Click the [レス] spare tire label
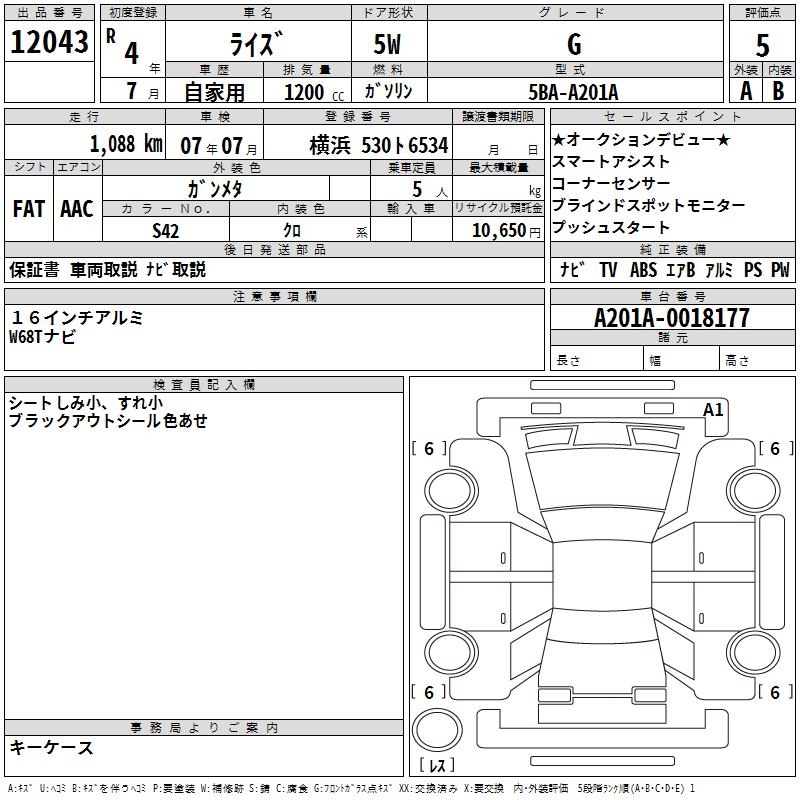Viewport: 800px width, 800px height. pos(437,765)
